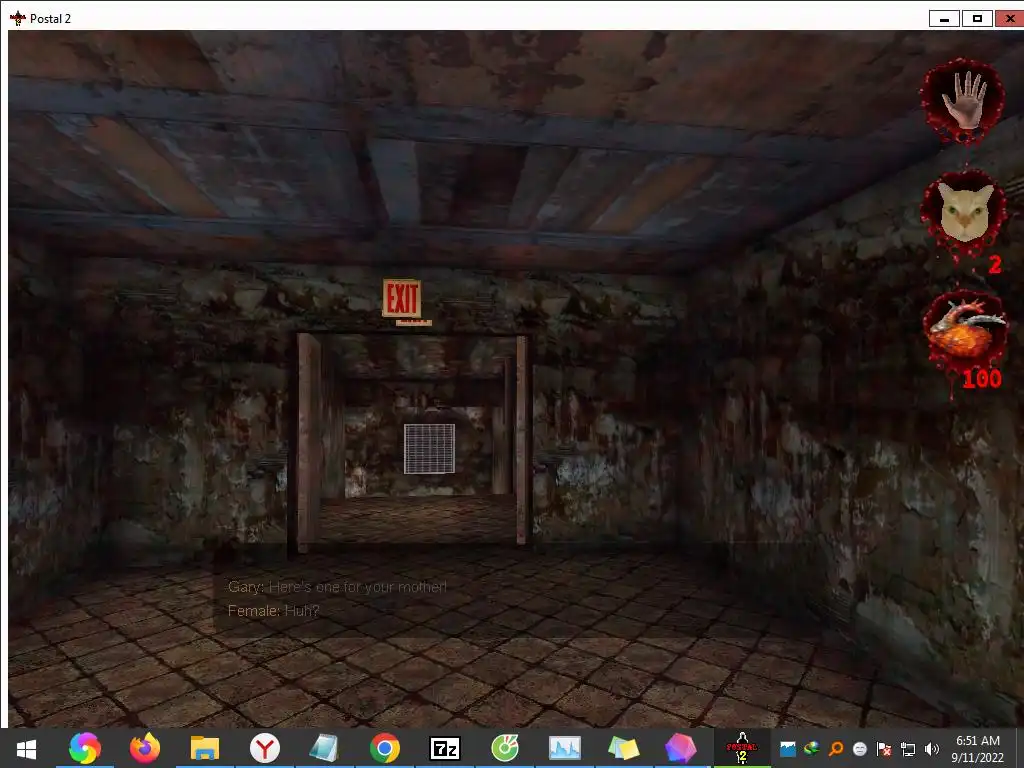Click the blue picture tray icon

(x=788, y=749)
